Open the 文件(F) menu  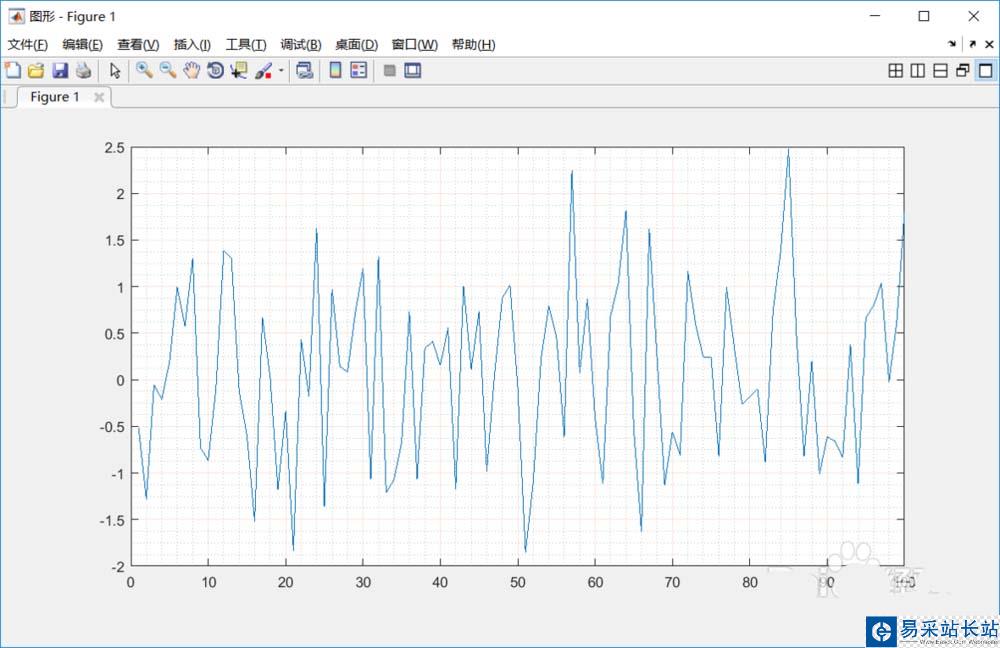pos(27,44)
